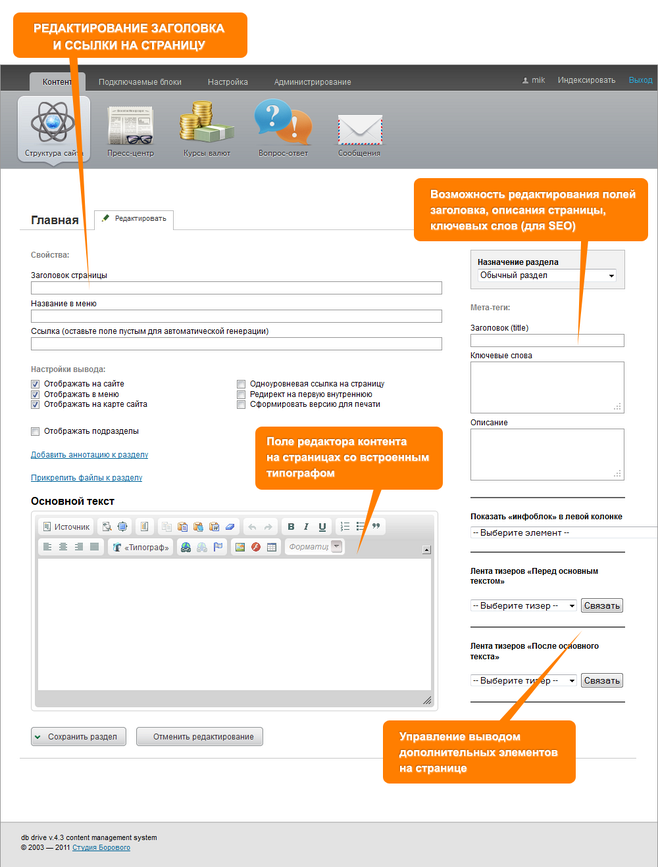
Task: Insert a table in the editor
Action: tap(271, 547)
